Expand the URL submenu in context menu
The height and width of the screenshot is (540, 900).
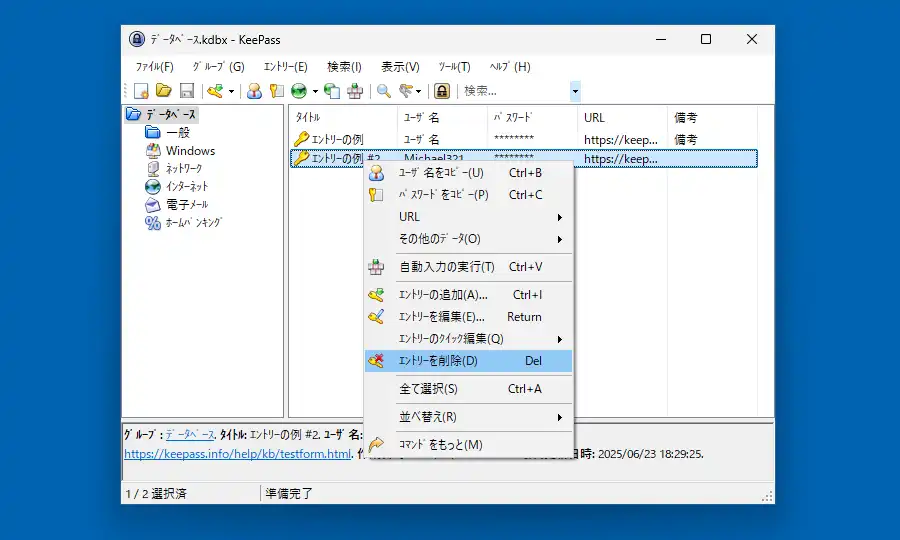click(x=468, y=217)
